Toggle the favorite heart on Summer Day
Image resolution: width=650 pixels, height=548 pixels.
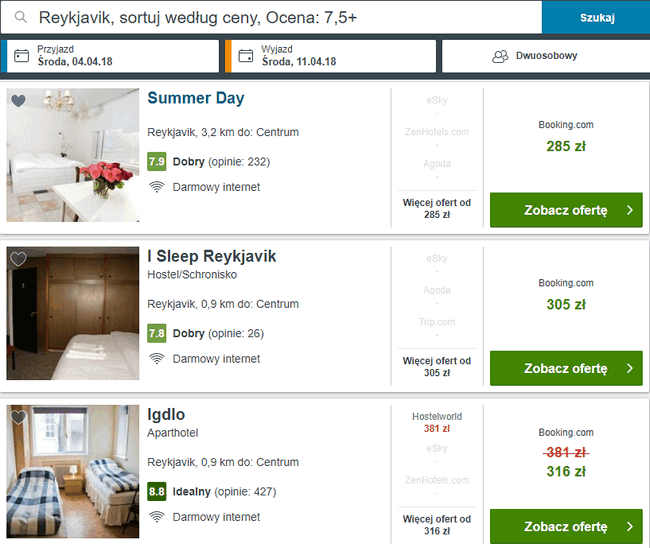coord(18,100)
